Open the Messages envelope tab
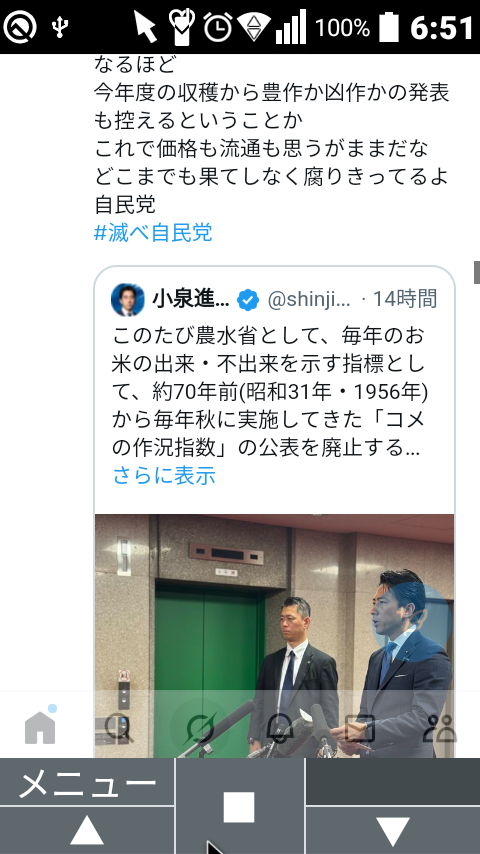Viewport: 480px width, 854px height. point(360,728)
